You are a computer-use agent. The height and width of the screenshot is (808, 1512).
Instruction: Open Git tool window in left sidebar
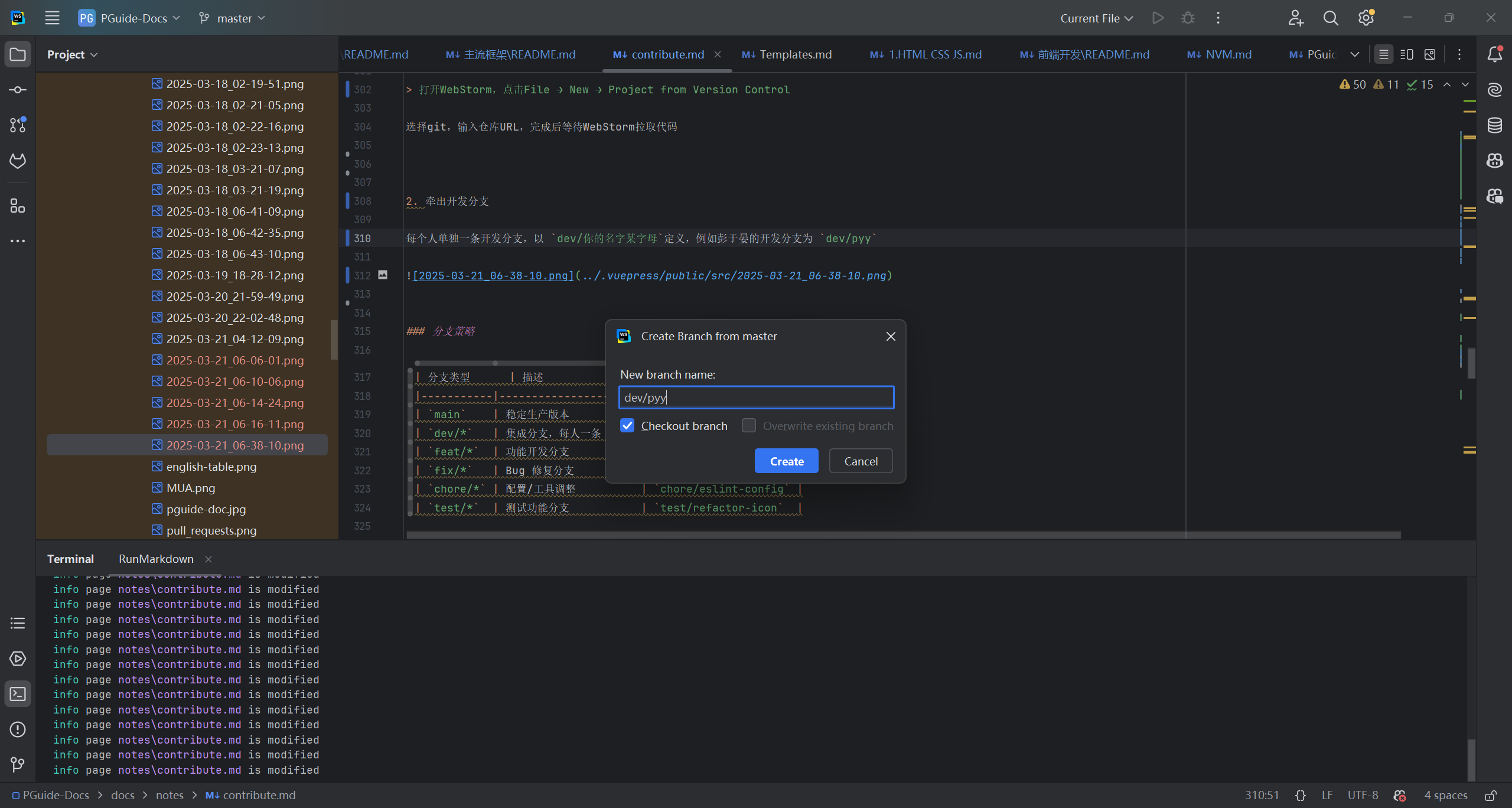[x=18, y=764]
